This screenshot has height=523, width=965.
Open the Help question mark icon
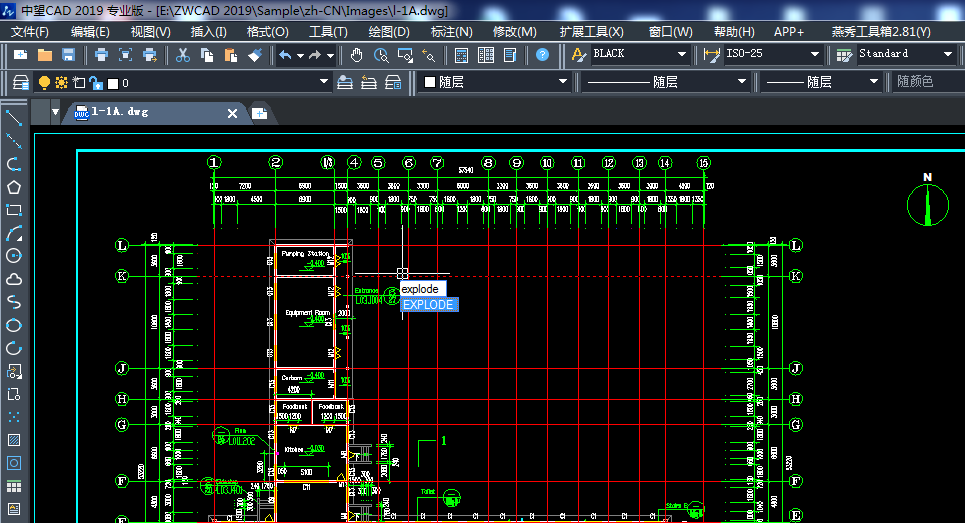coord(542,54)
